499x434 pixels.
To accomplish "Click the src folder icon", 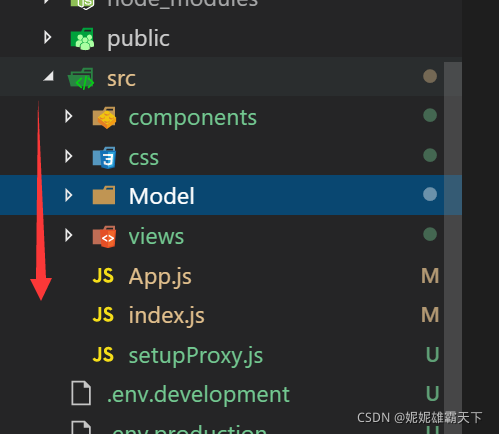I will pyautogui.click(x=81, y=79).
